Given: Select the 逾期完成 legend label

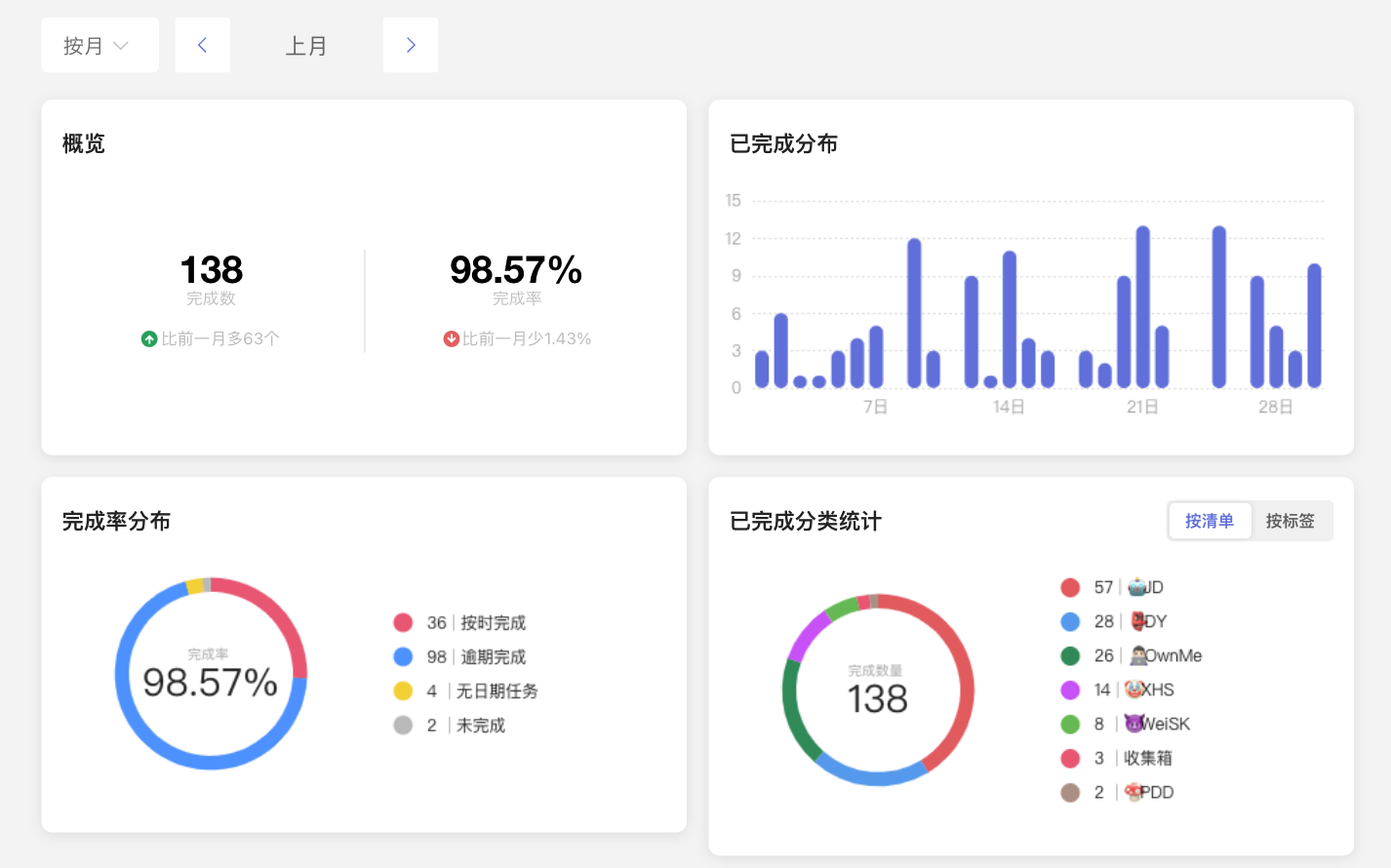Looking at the screenshot, I should 494,656.
